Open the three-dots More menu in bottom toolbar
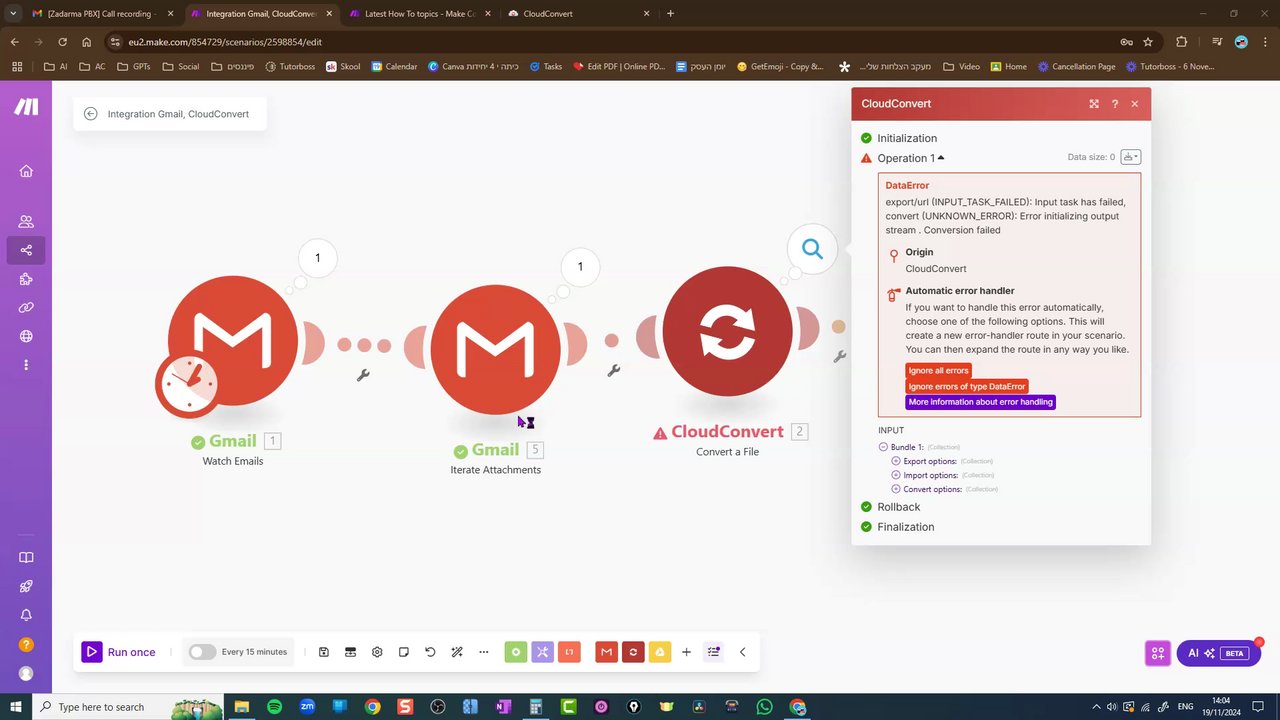 (x=484, y=652)
